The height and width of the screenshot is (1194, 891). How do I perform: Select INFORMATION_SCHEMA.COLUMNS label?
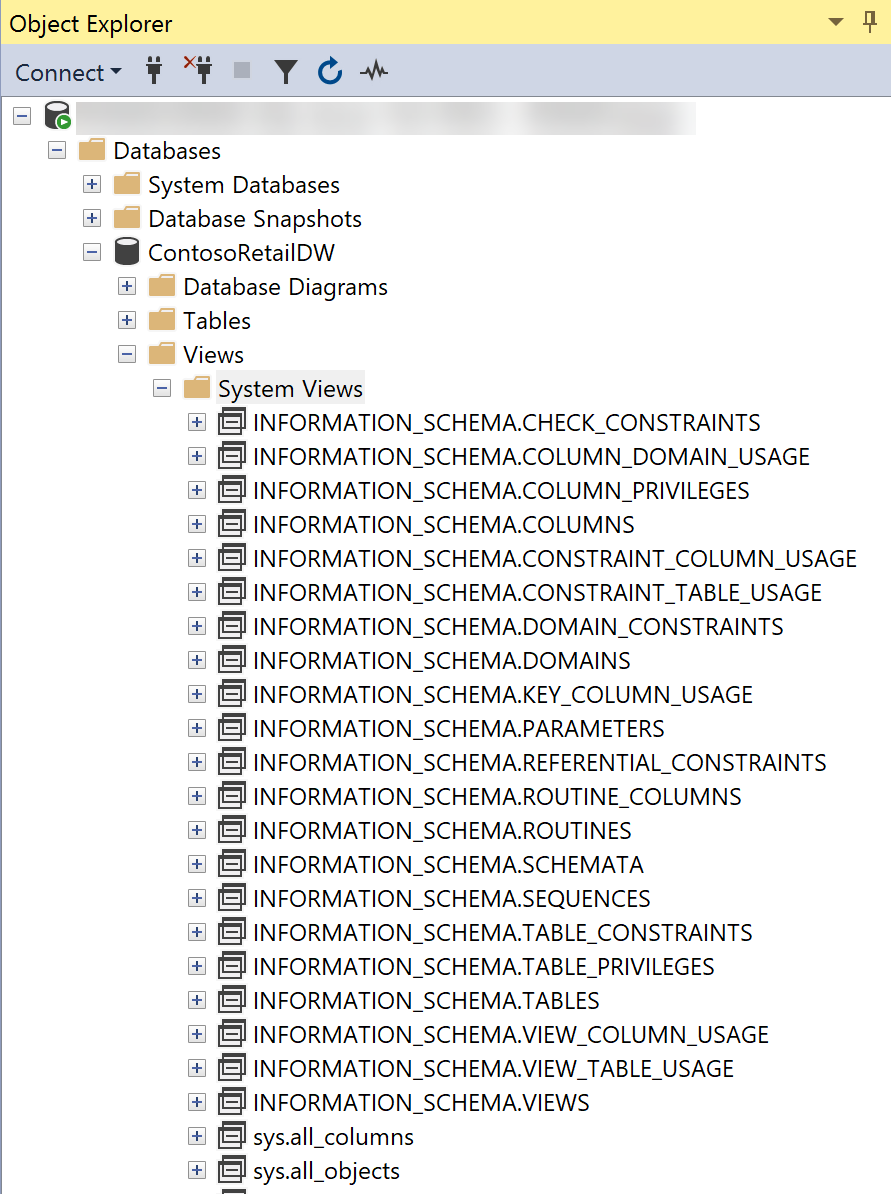pyautogui.click(x=443, y=525)
